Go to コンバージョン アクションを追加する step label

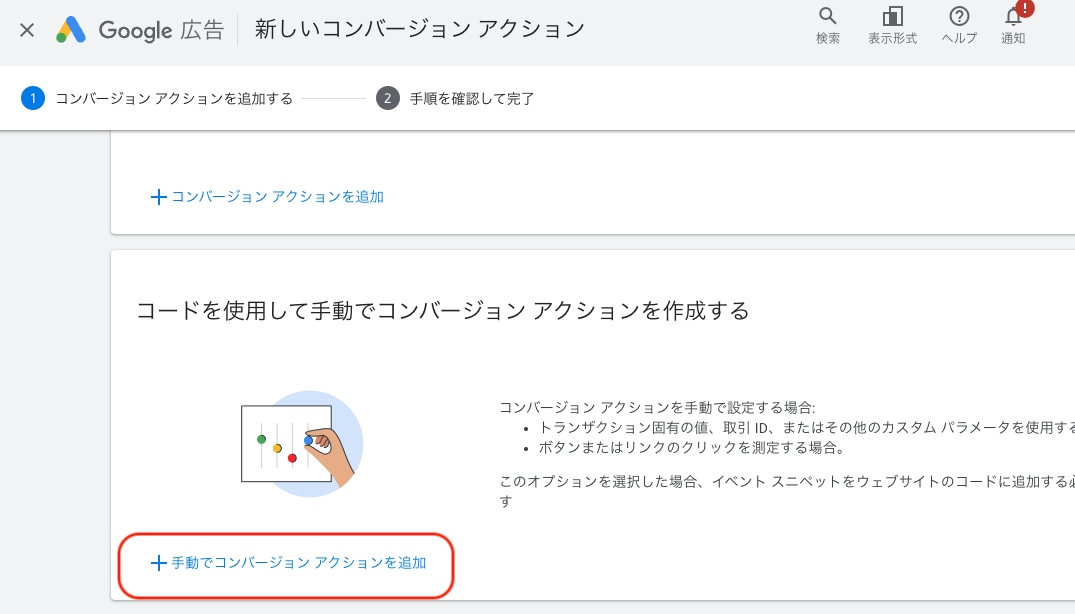pyautogui.click(x=174, y=99)
